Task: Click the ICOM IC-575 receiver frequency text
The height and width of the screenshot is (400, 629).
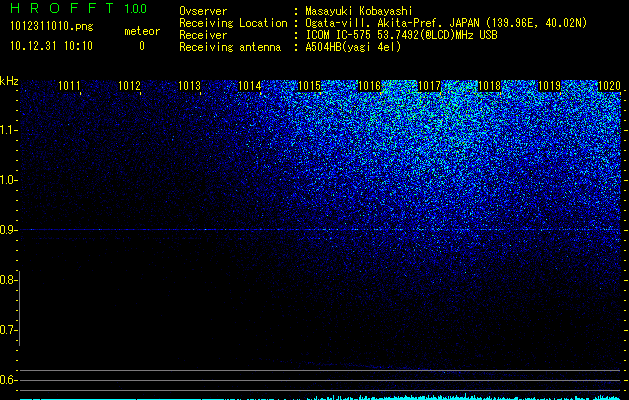Action: click(401, 35)
